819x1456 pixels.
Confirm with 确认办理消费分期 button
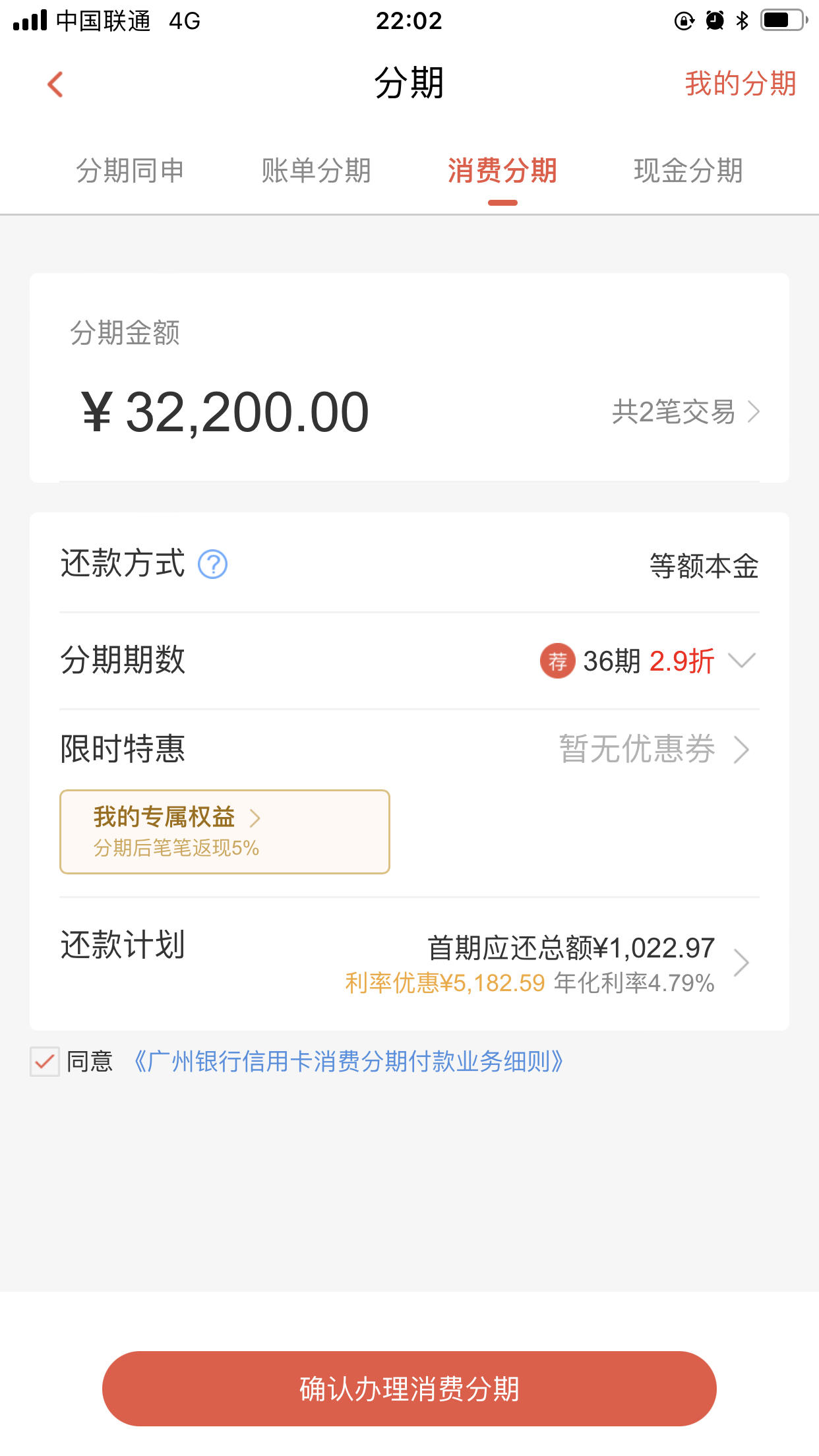coord(409,1389)
